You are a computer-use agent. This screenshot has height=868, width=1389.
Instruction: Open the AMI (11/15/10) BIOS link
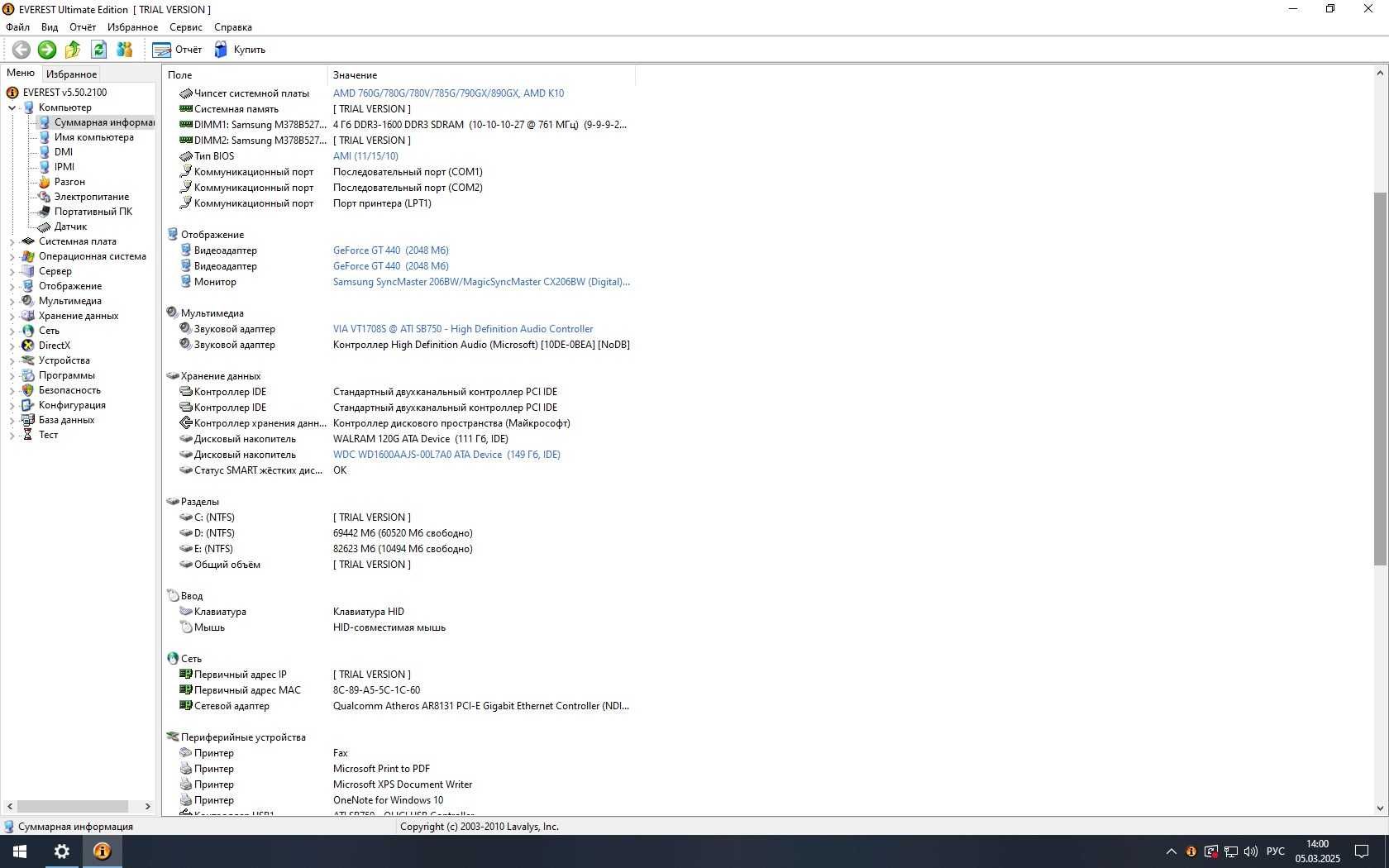[x=365, y=156]
